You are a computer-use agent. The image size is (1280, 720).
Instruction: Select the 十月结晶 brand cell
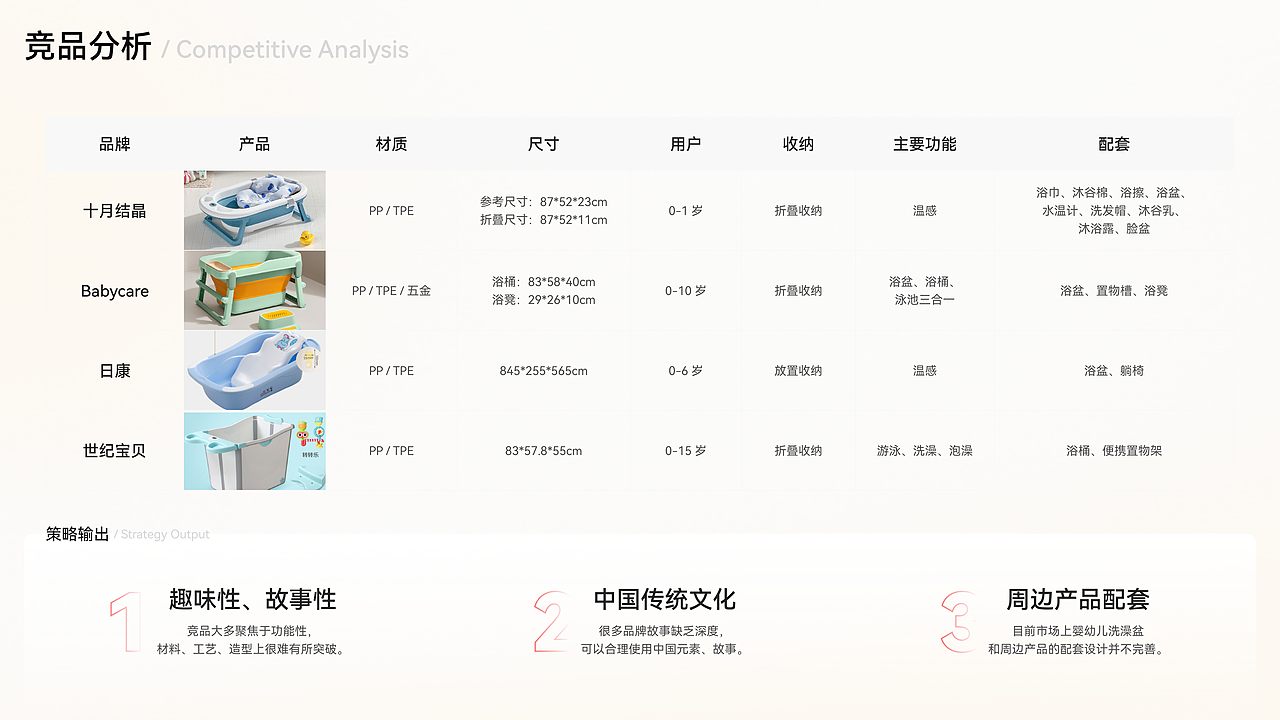tap(115, 211)
